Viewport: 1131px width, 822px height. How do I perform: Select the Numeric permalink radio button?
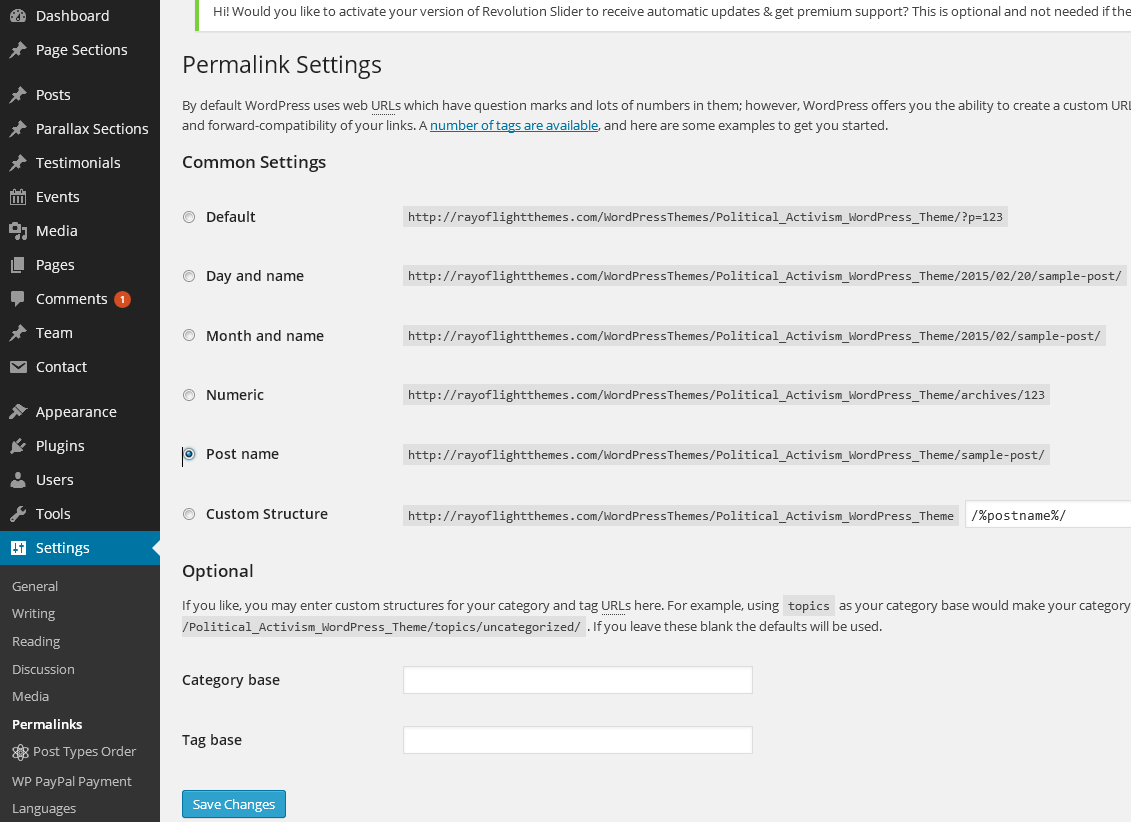[189, 395]
